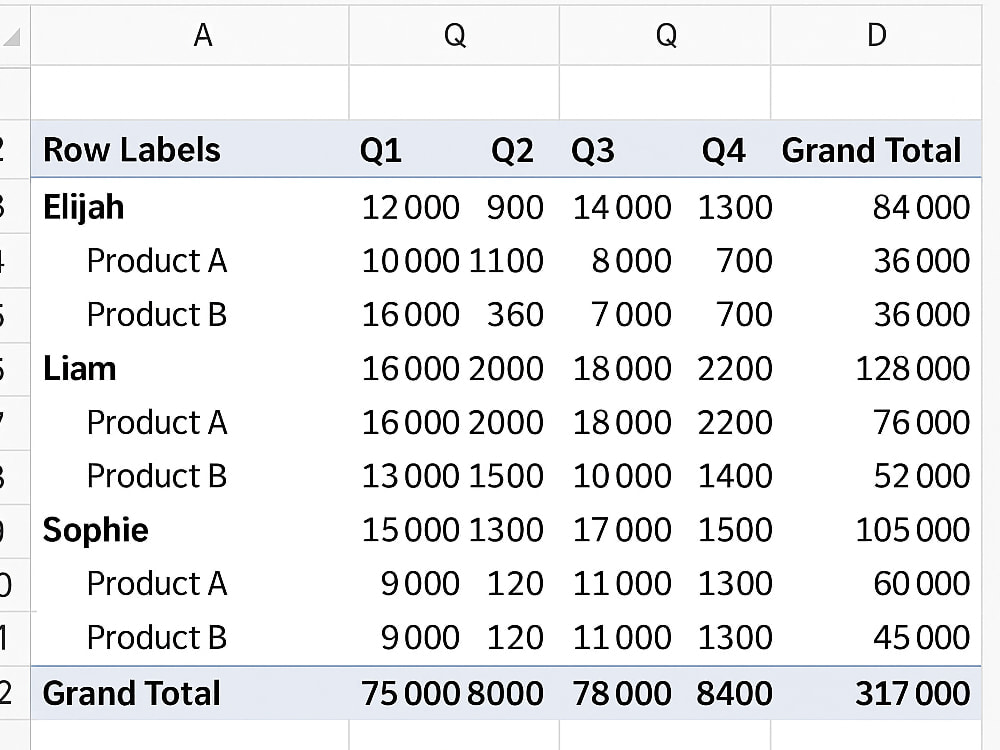Select Liam's 128 000 grand total cell
The height and width of the screenshot is (750, 1000).
click(913, 369)
